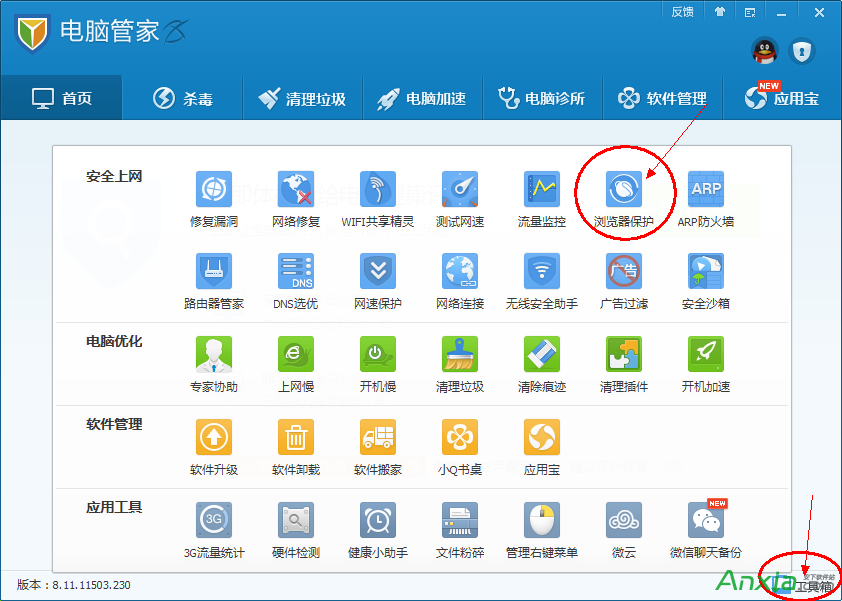Click the 反馈 feedback link
This screenshot has height=601, width=842.
pyautogui.click(x=683, y=12)
